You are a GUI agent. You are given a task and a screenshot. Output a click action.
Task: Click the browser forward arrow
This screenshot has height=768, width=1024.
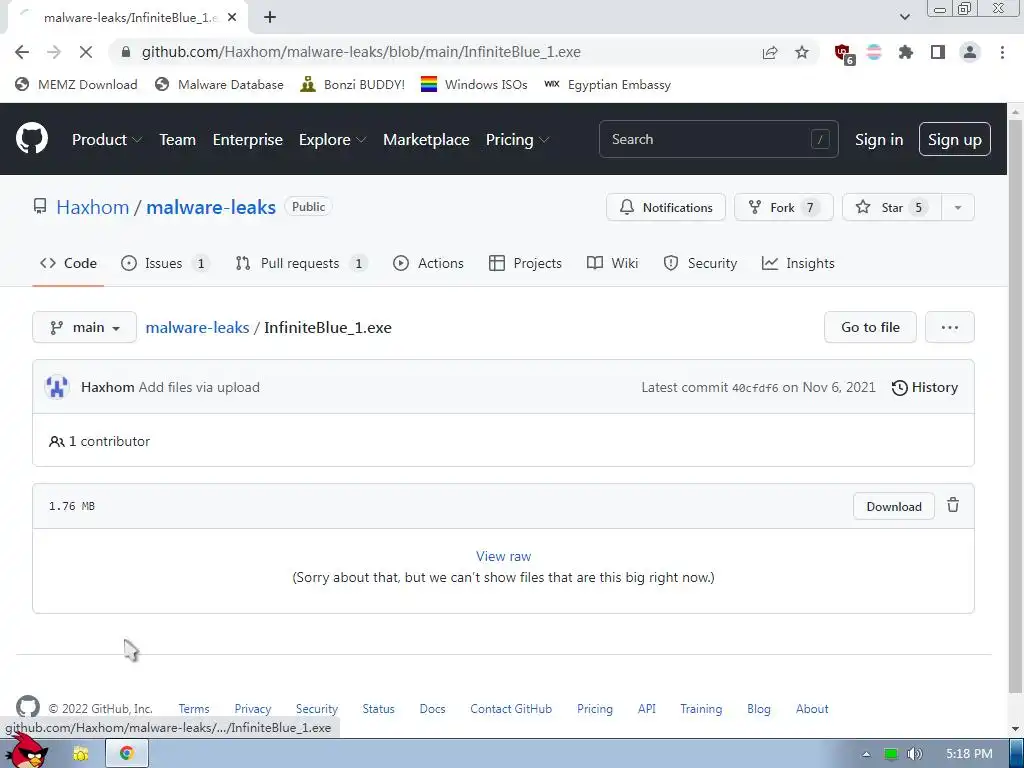tap(54, 52)
